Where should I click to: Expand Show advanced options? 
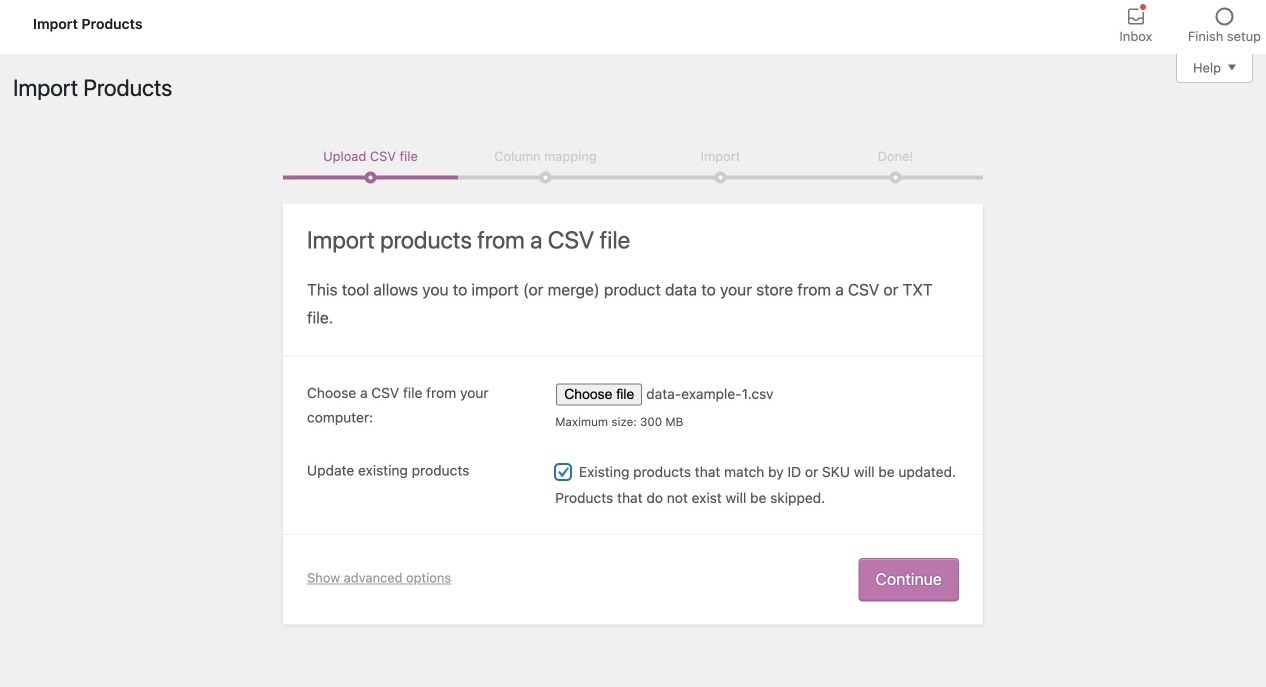(379, 578)
